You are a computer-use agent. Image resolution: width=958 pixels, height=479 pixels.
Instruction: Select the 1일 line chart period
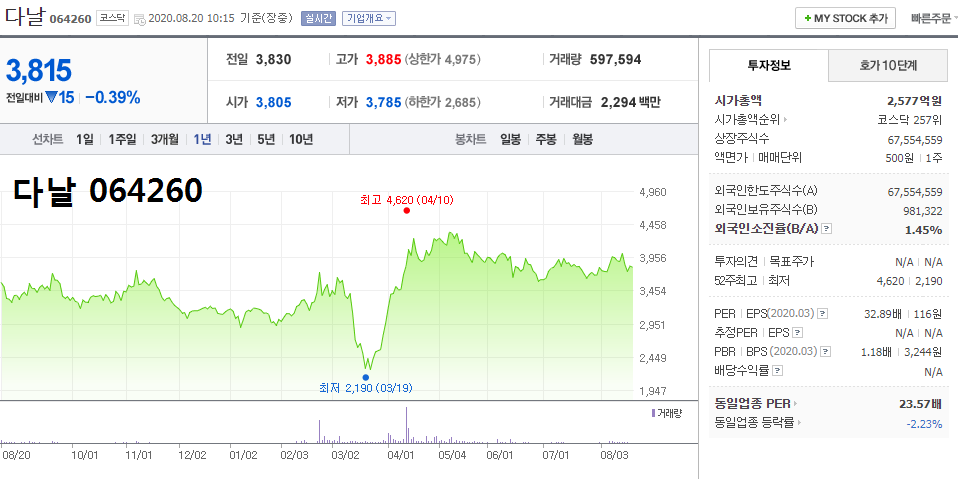tap(85, 139)
